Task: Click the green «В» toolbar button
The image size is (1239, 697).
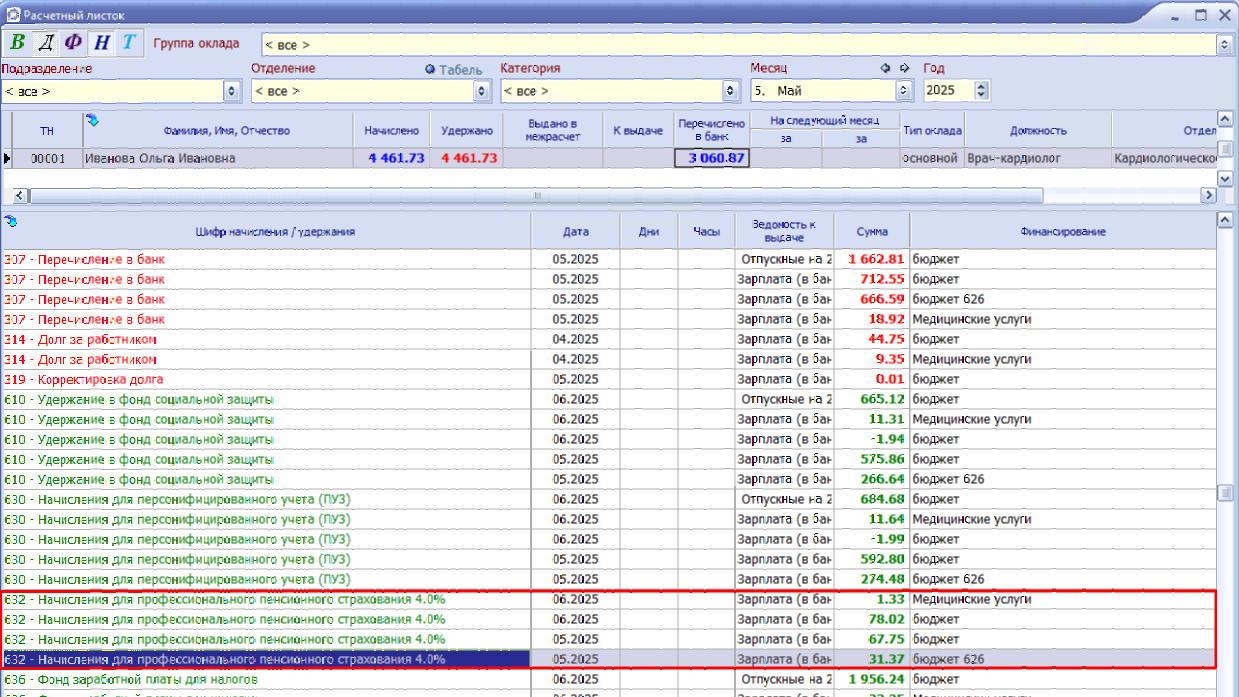Action: 18,43
